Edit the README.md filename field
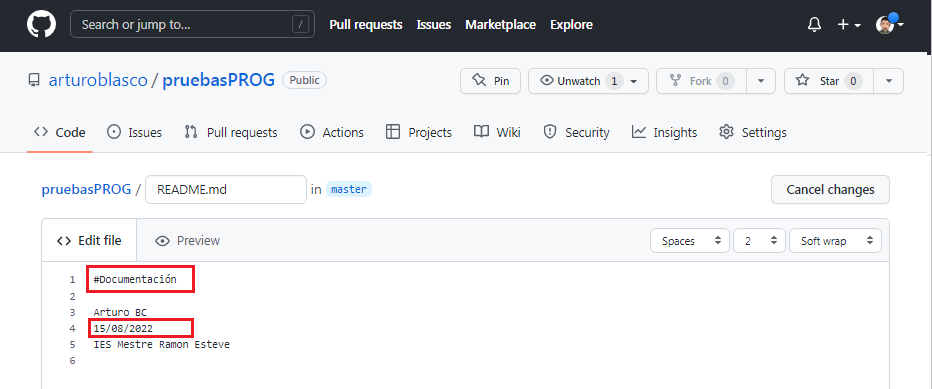This screenshot has width=932, height=389. (x=226, y=190)
